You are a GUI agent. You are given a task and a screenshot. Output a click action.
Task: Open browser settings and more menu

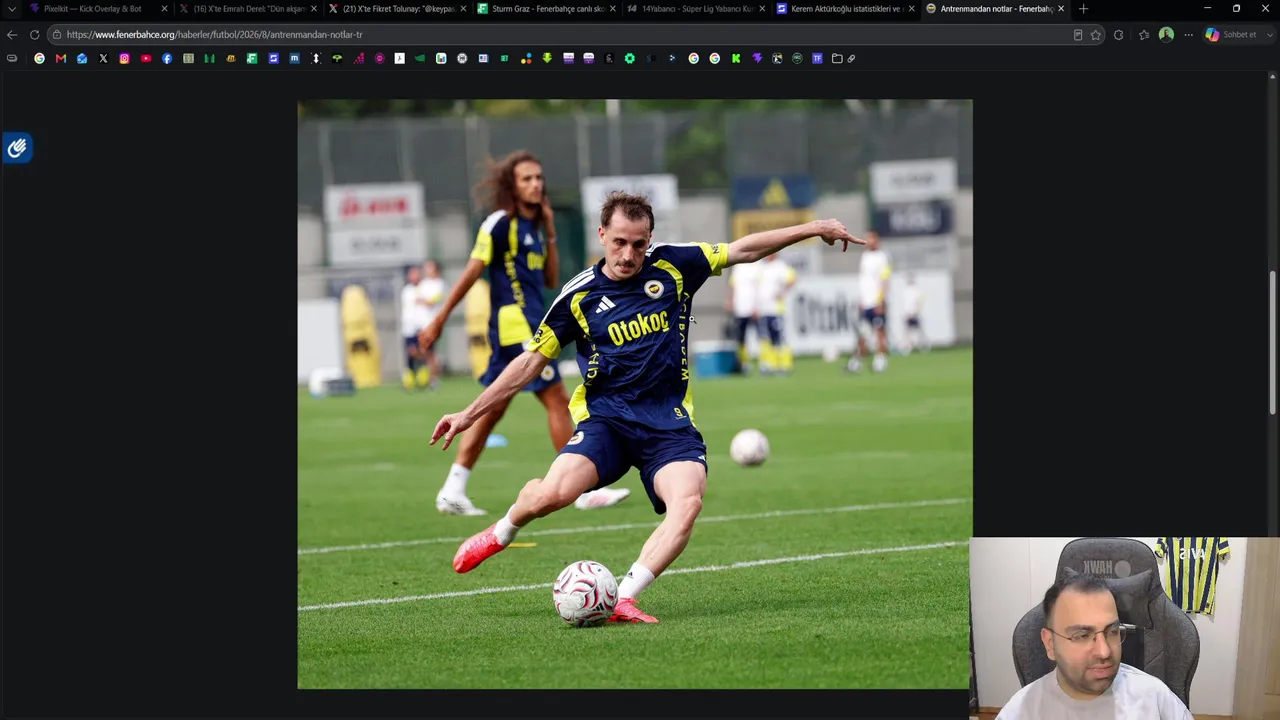[1188, 35]
